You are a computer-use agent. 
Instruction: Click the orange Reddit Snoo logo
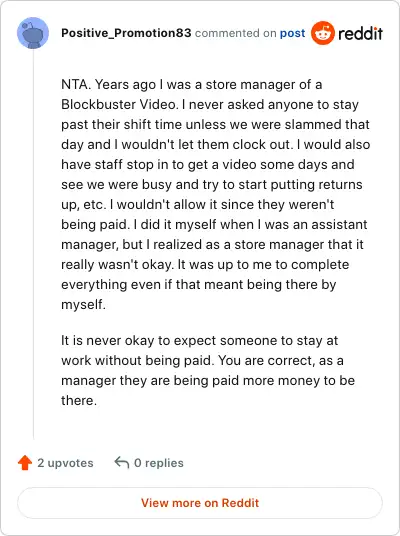point(322,33)
